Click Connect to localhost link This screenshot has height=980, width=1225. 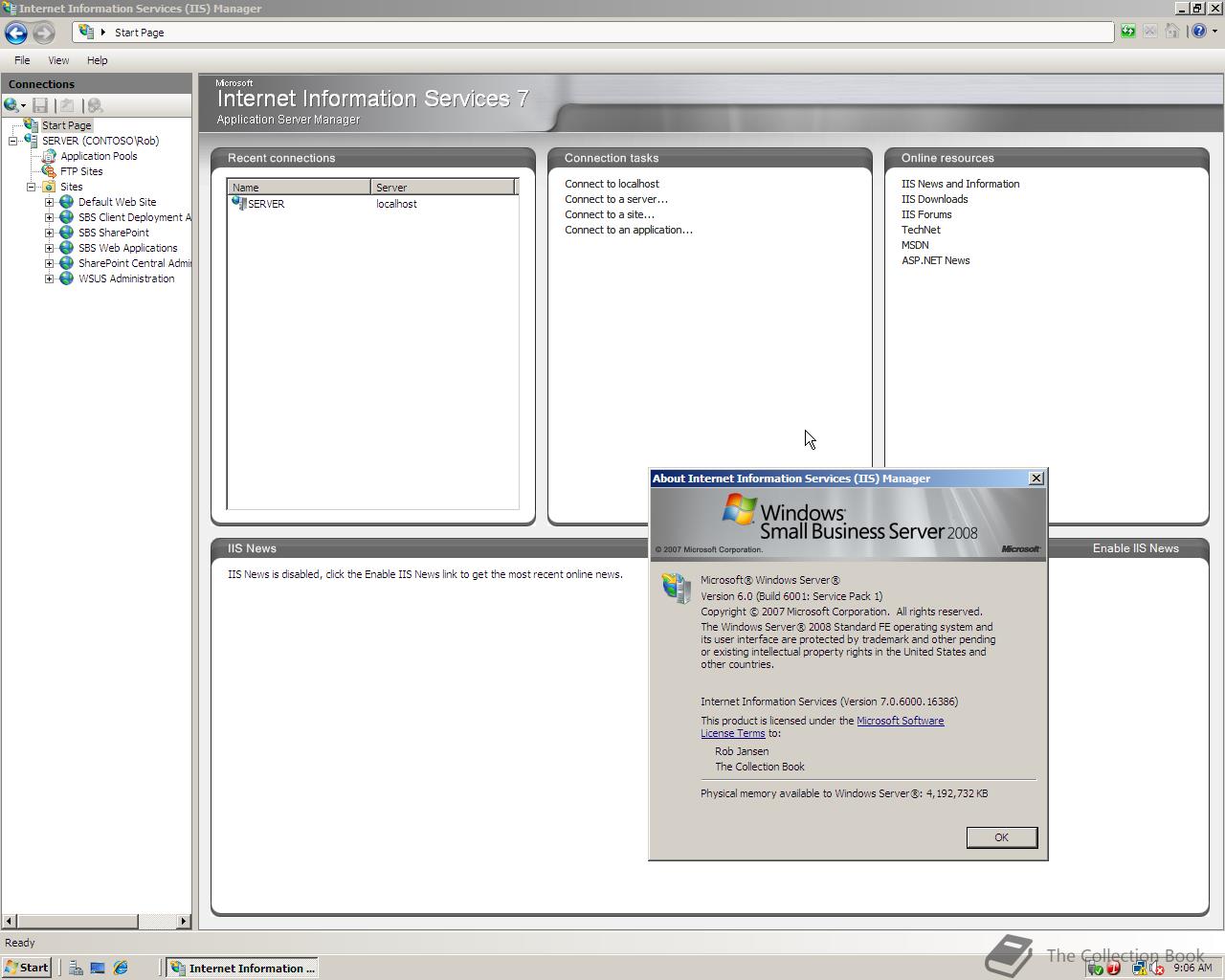click(x=612, y=184)
